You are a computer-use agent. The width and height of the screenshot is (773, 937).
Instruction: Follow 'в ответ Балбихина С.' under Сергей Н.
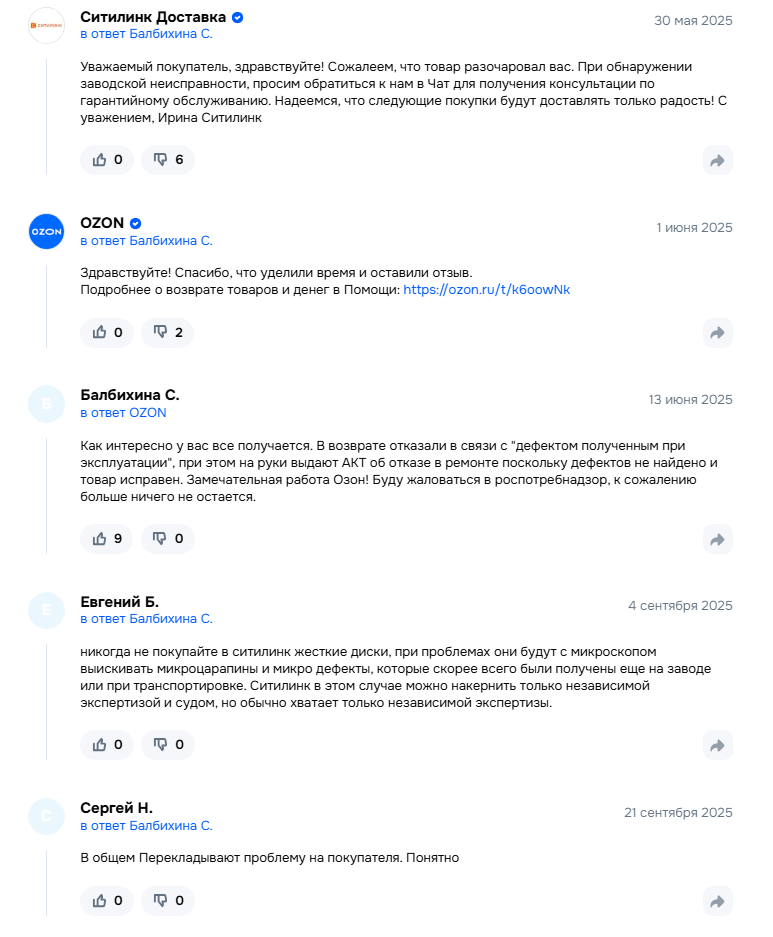pos(146,826)
